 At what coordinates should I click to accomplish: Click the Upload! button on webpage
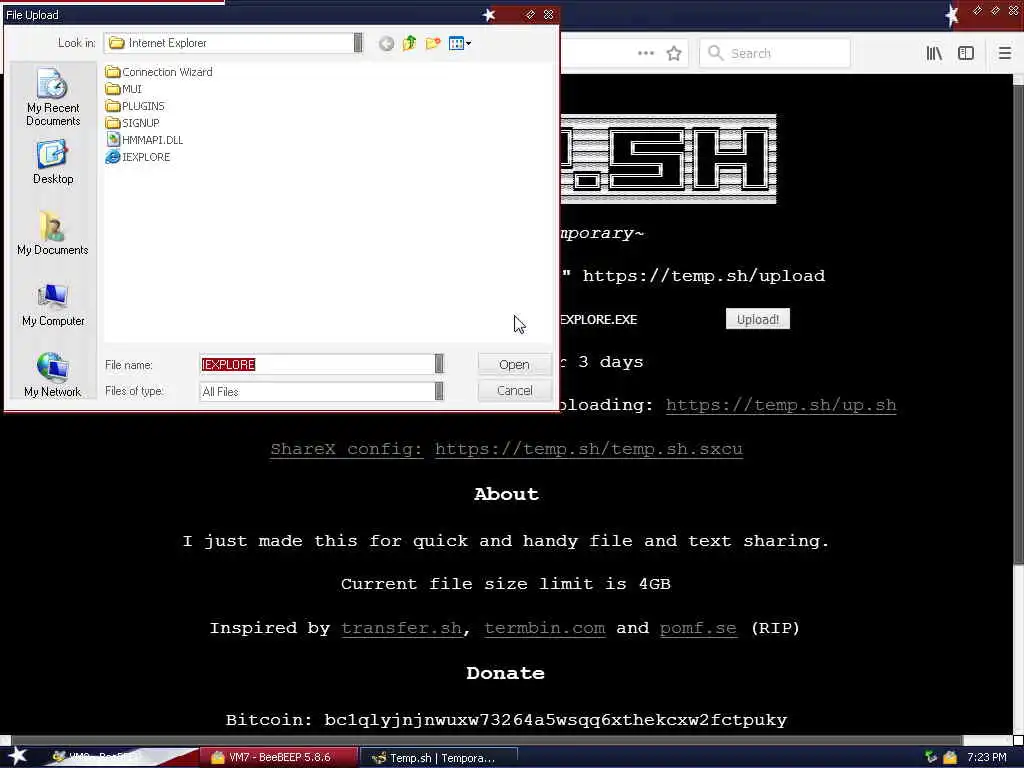click(x=758, y=319)
